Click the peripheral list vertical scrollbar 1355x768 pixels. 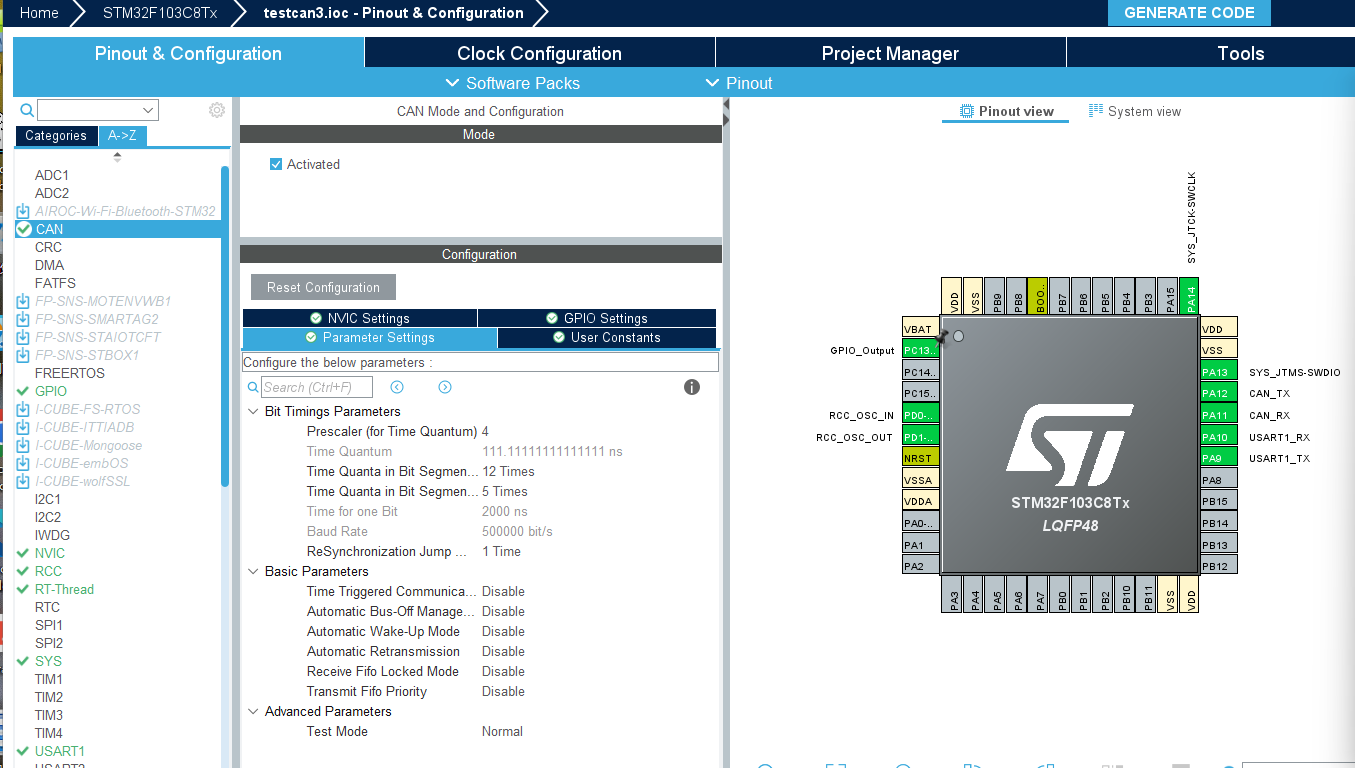coord(225,325)
